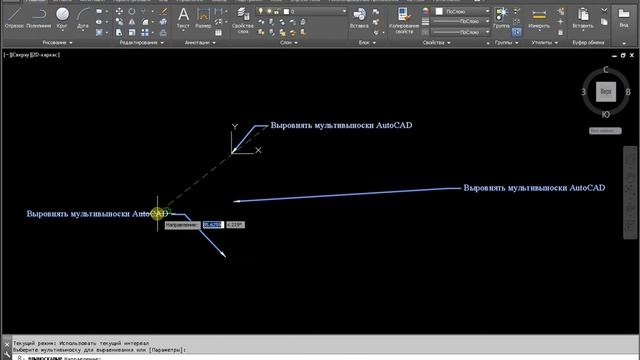Select the Scale tool icon
Screen dimensions: 640x360
[132, 32]
